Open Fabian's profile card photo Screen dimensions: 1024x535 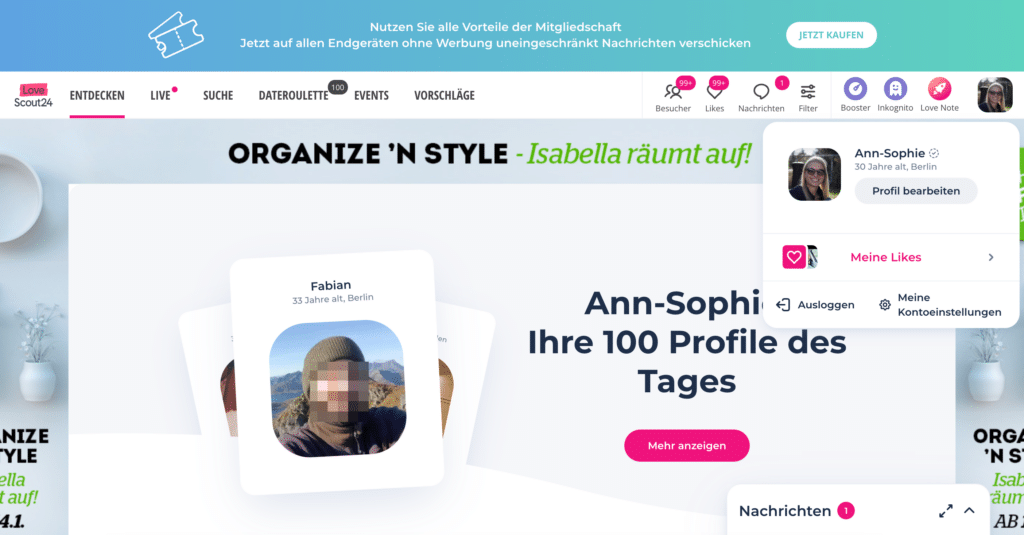338,388
